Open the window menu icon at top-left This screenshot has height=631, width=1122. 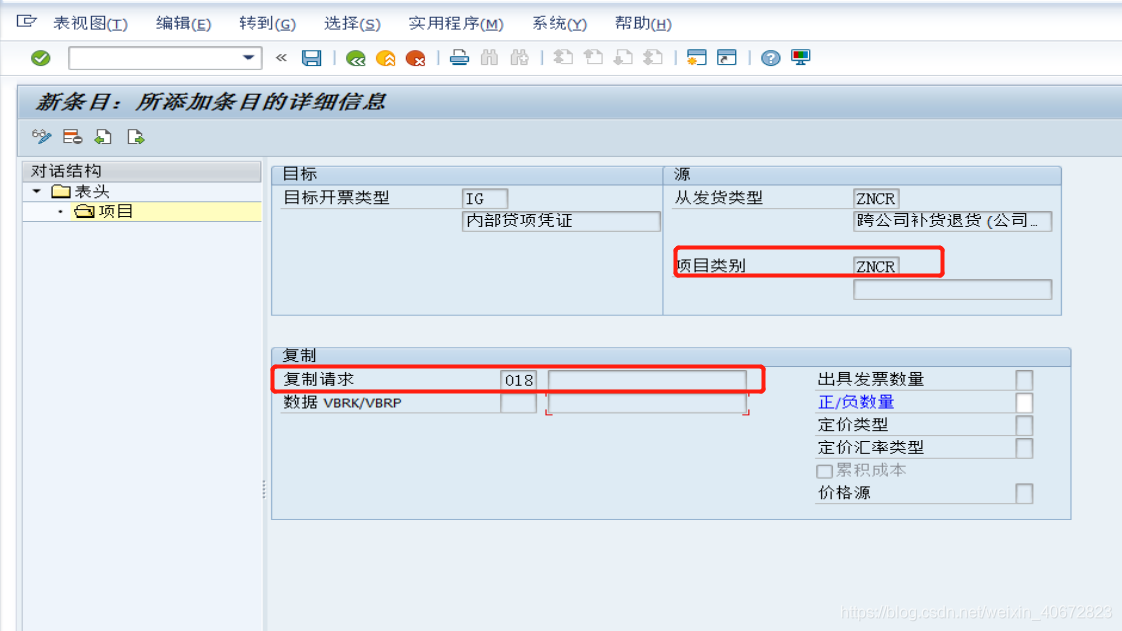[26, 21]
